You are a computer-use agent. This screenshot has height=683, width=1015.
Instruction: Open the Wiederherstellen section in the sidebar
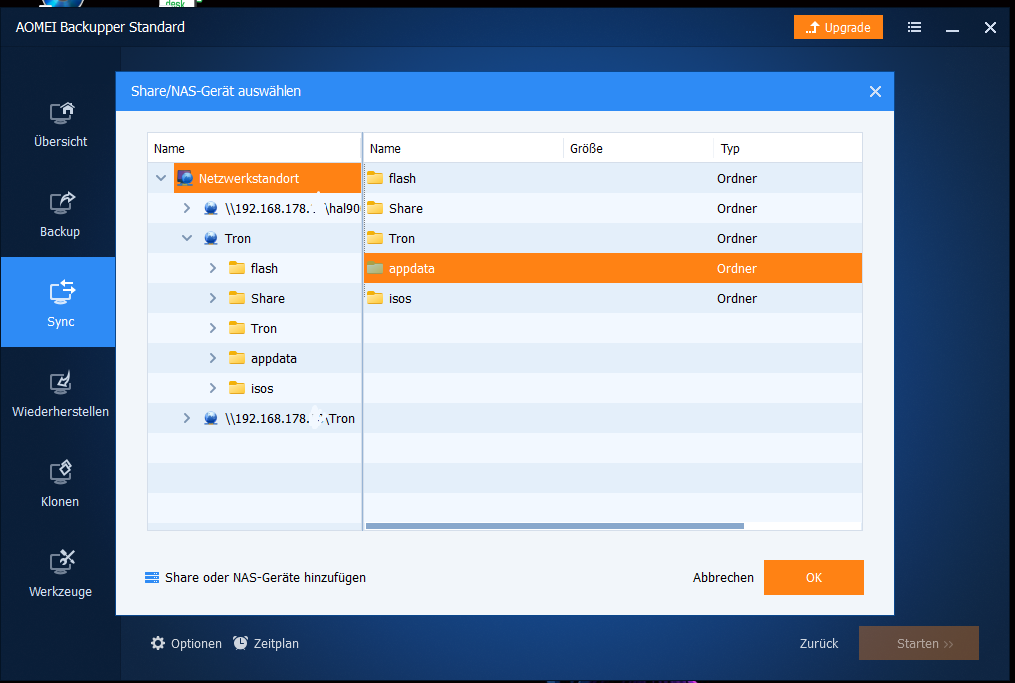(x=60, y=395)
